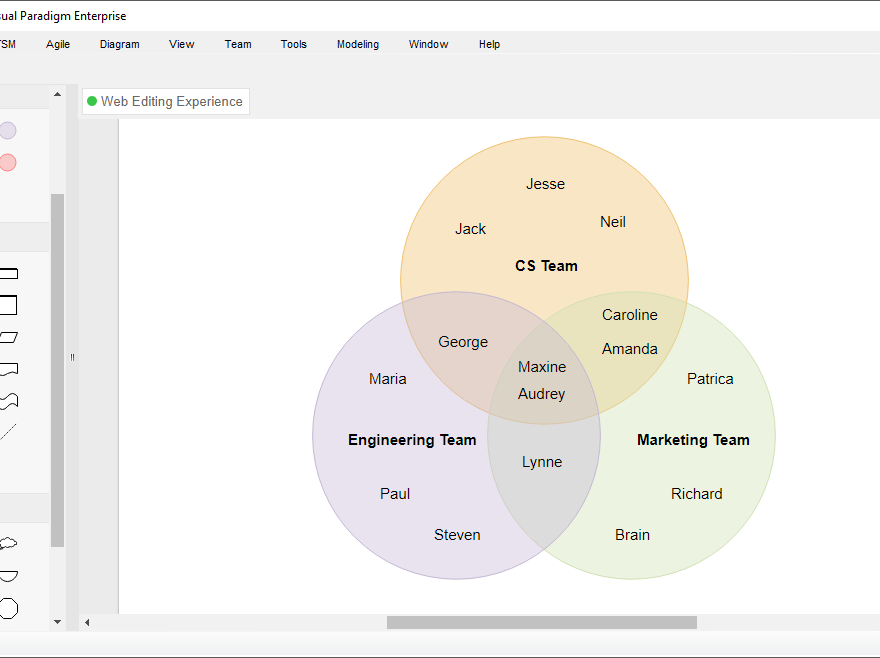Toggle the green online status indicator

92,101
